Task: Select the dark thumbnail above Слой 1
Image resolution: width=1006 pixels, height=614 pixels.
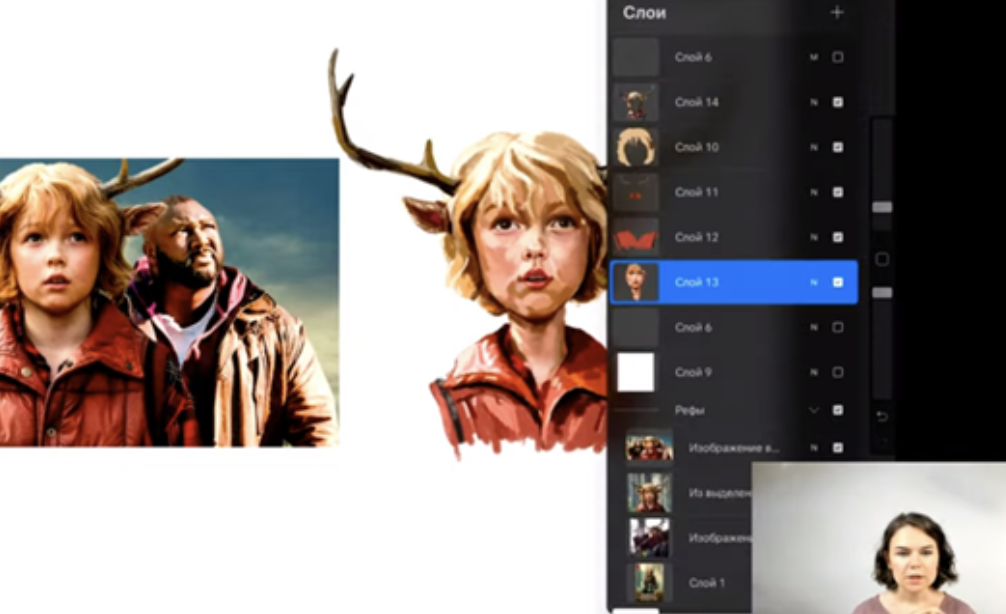Action: point(649,538)
